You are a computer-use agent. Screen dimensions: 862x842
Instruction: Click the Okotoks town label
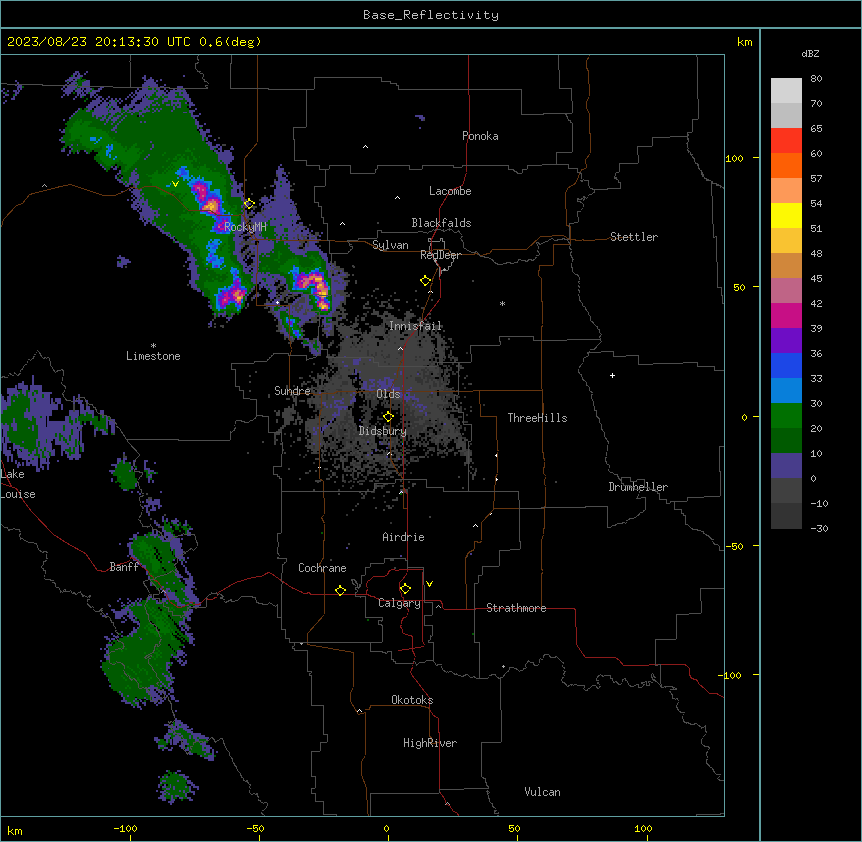click(x=412, y=700)
